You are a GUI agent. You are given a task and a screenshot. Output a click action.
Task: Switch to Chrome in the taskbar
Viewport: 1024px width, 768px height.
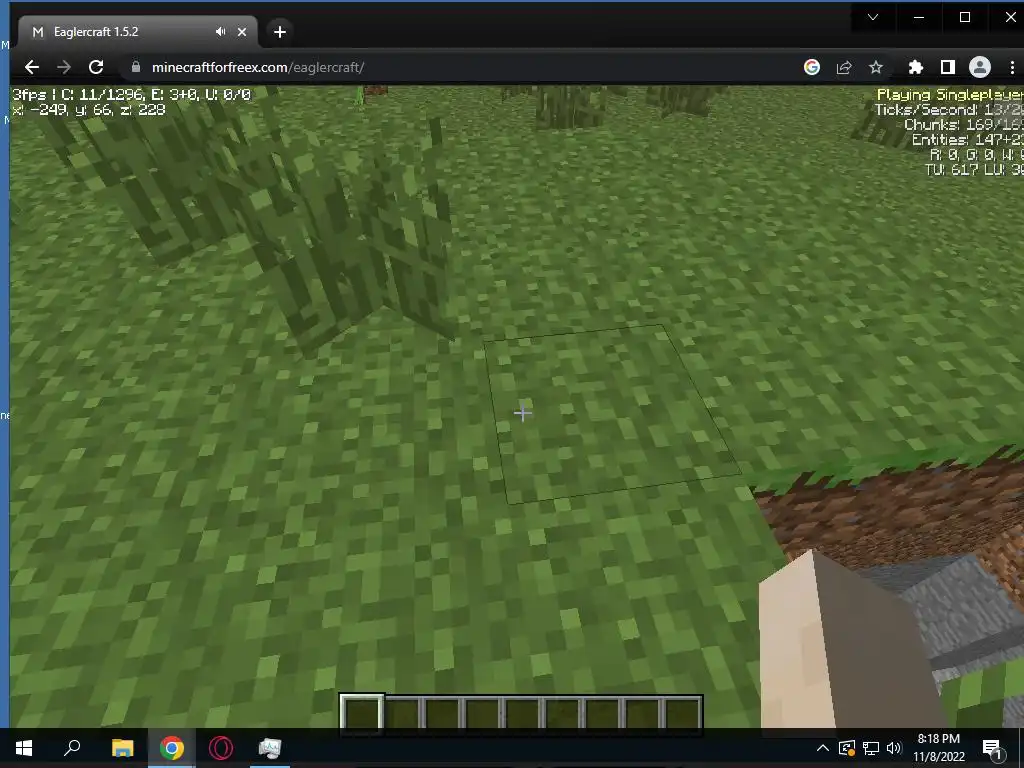coord(172,748)
